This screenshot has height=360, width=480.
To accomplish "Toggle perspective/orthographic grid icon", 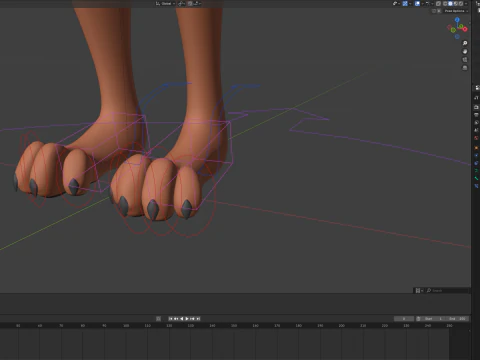I will tap(465, 68).
